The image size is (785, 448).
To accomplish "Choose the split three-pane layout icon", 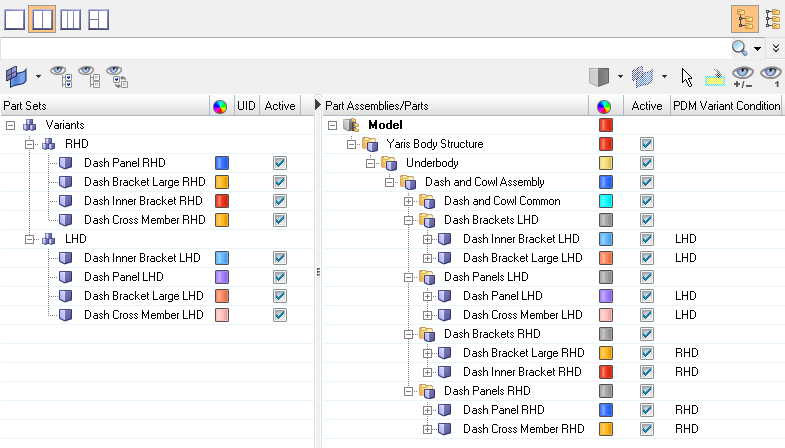I will click(99, 18).
